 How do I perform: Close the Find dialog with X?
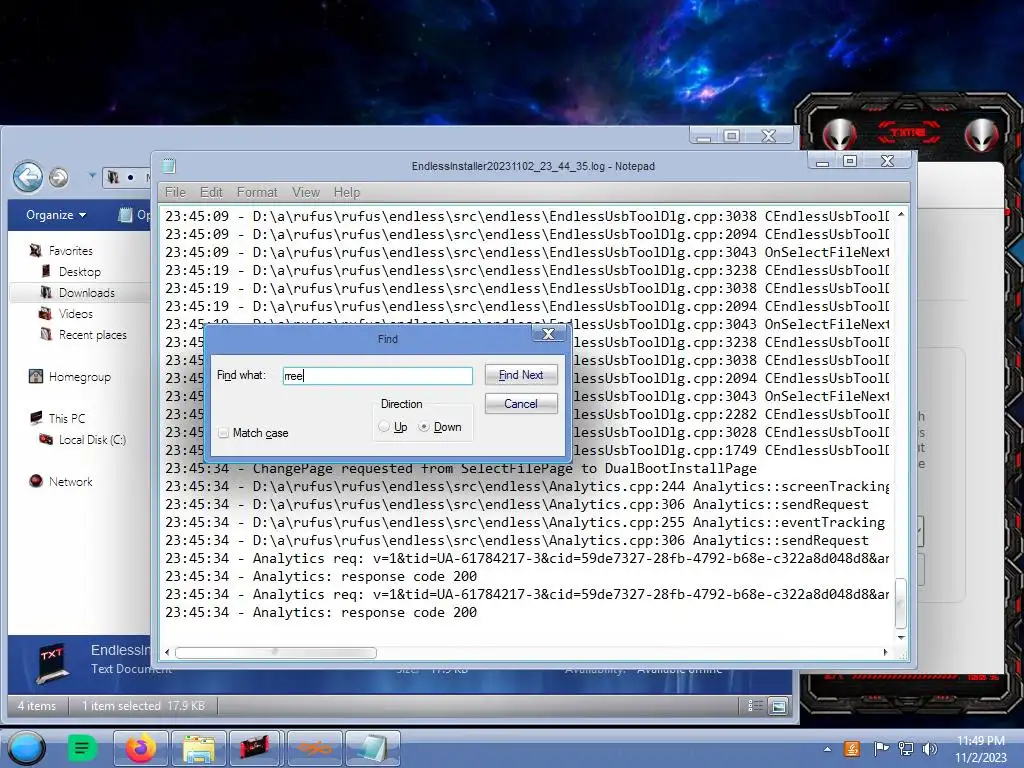click(549, 334)
